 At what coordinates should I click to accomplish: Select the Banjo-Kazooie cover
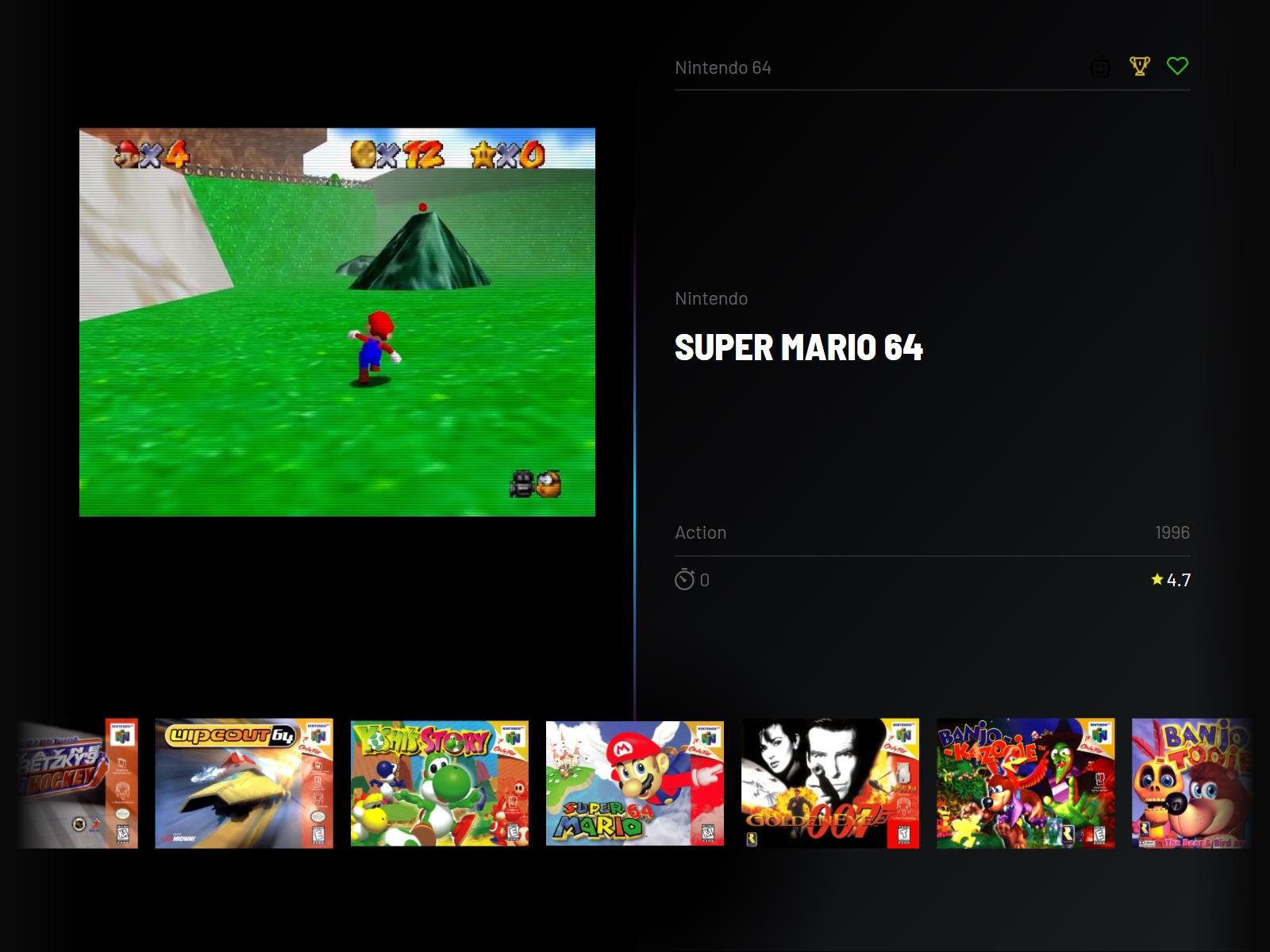pos(1026,783)
